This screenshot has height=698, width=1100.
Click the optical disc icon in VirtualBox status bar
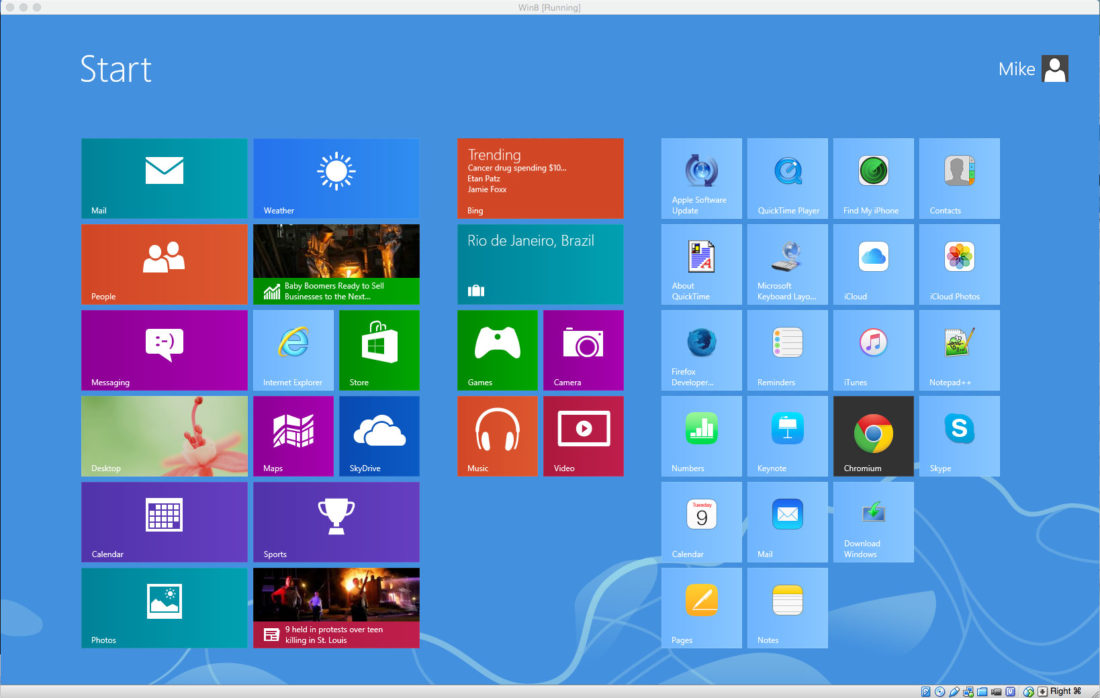939,692
